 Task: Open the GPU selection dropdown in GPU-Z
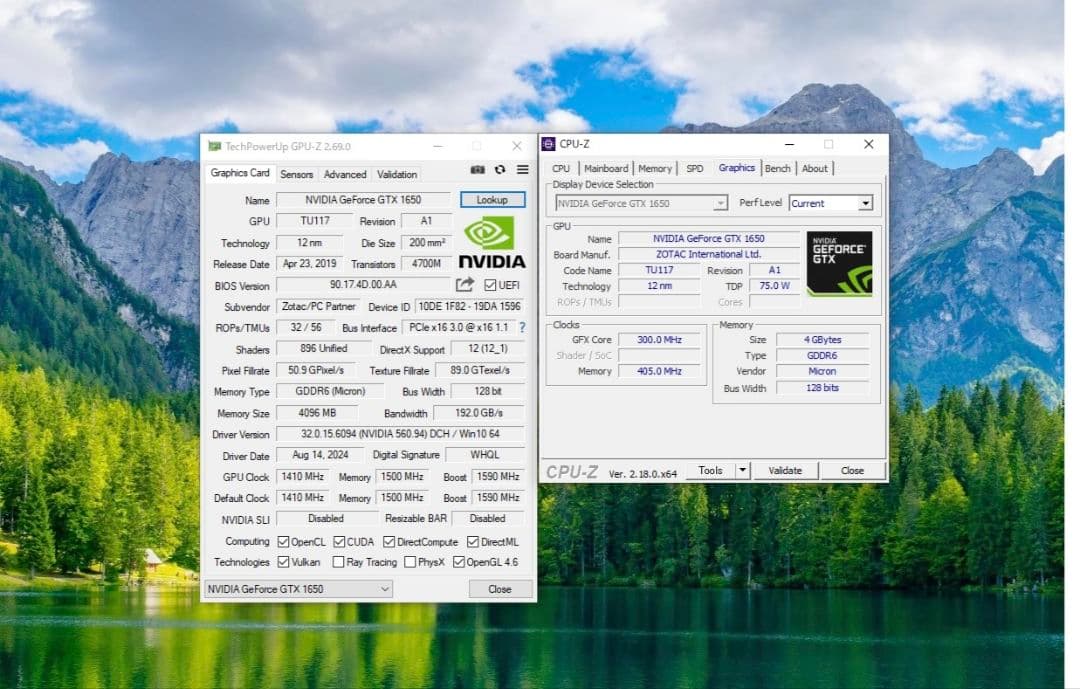click(x=298, y=589)
